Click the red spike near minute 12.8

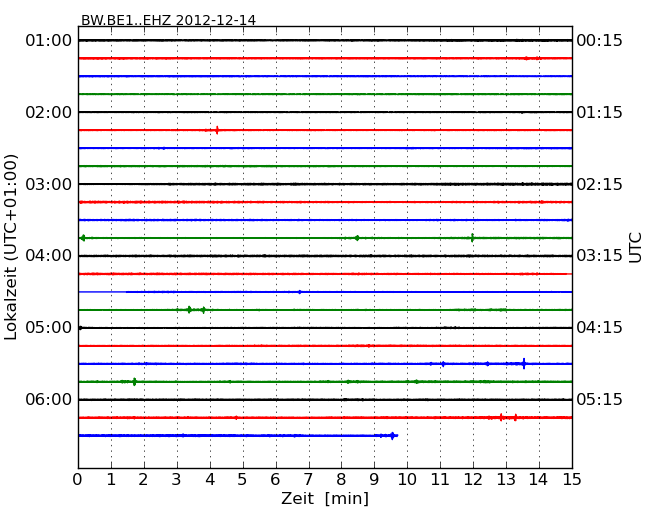501,418
